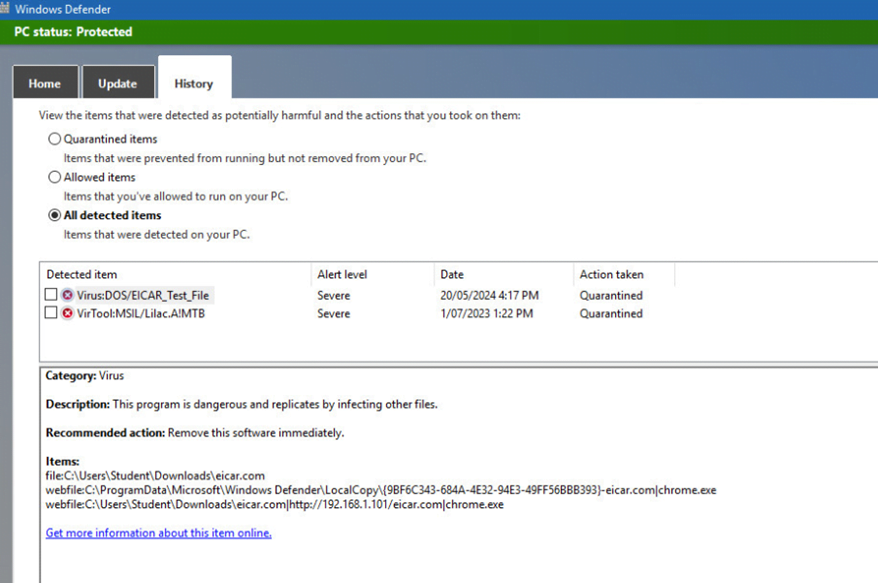
Task: Click the date 20/05/2024 4:17 PM
Action: point(489,295)
